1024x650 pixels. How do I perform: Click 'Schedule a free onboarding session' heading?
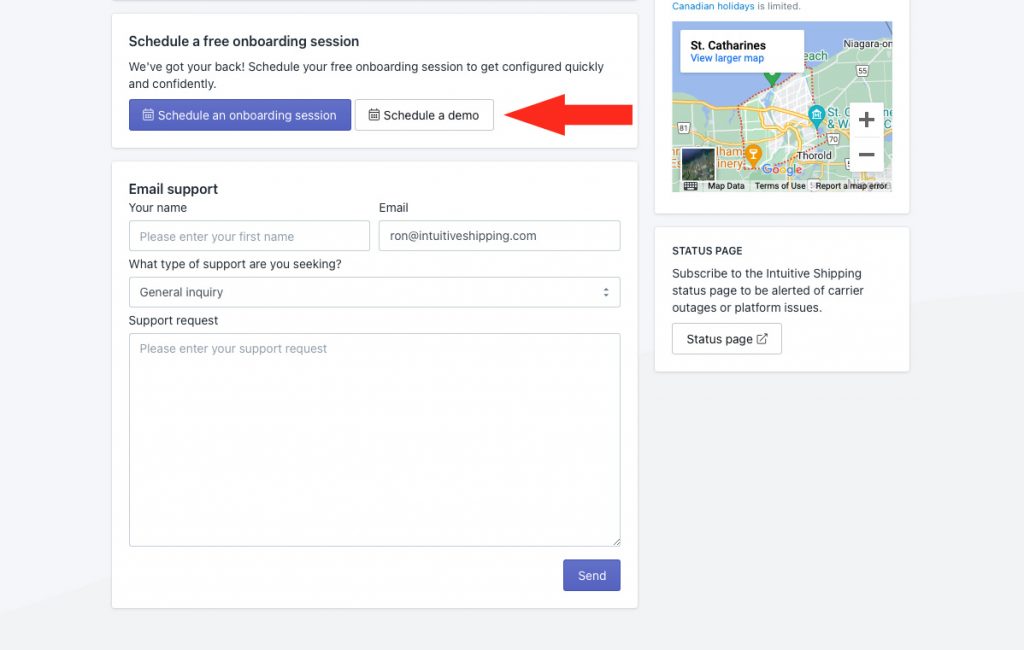tap(244, 41)
